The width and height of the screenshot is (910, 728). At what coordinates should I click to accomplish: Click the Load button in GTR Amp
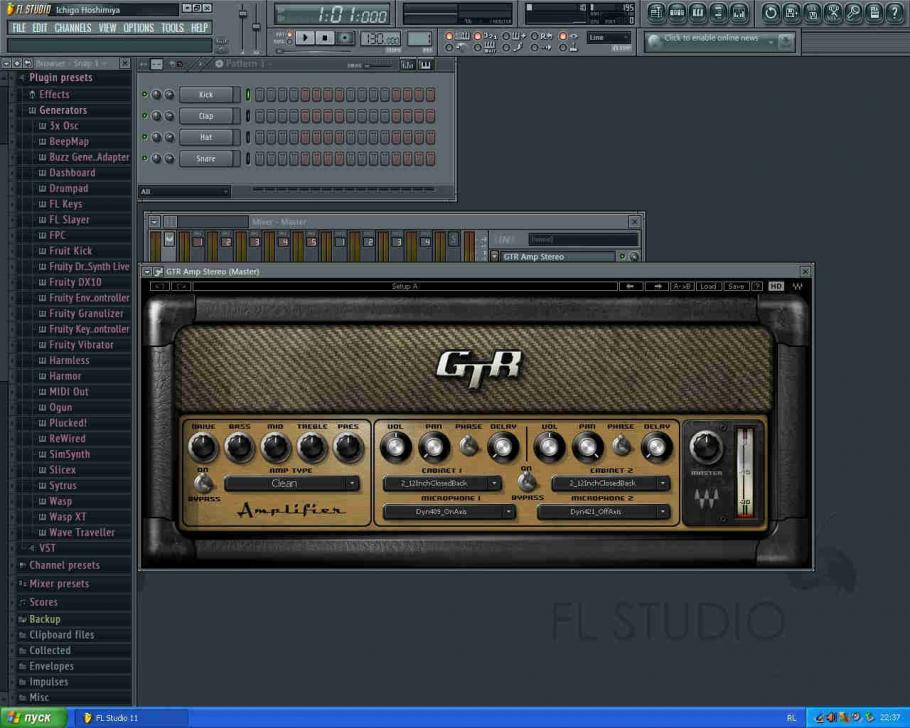click(708, 286)
